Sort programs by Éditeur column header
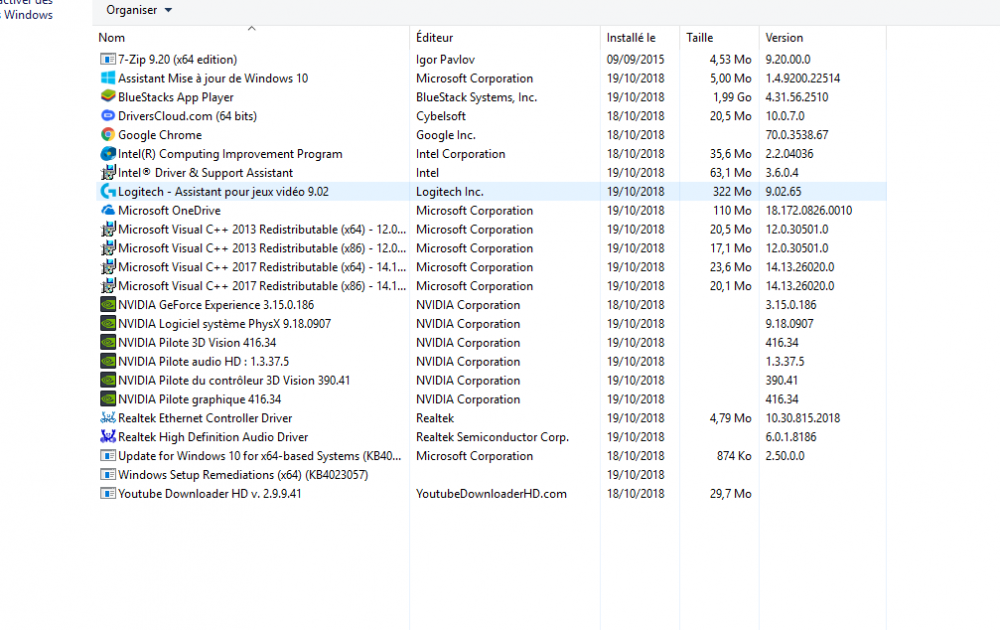The image size is (1000, 630). (434, 38)
